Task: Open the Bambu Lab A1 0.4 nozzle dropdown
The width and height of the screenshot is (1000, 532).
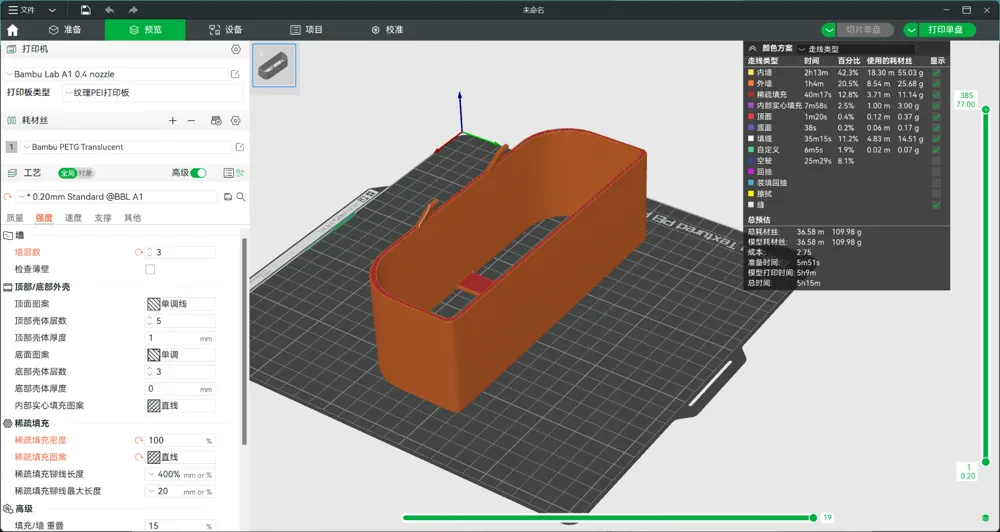Action: (116, 74)
